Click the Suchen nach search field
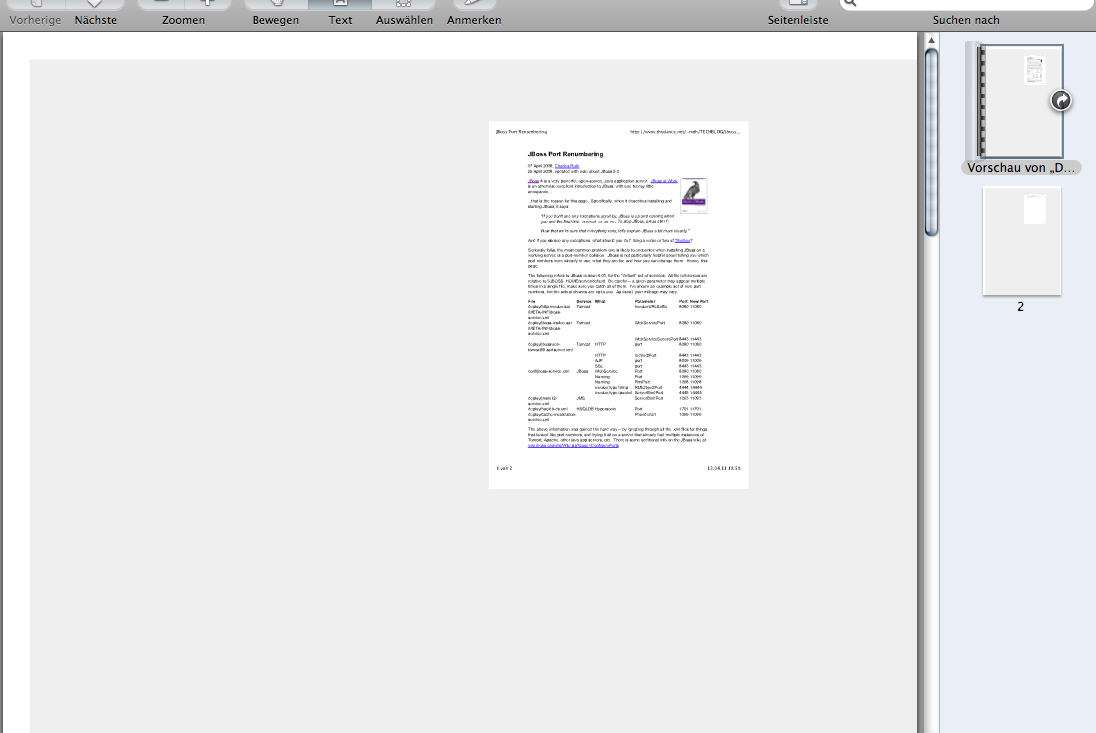This screenshot has width=1096, height=733. coord(965,4)
